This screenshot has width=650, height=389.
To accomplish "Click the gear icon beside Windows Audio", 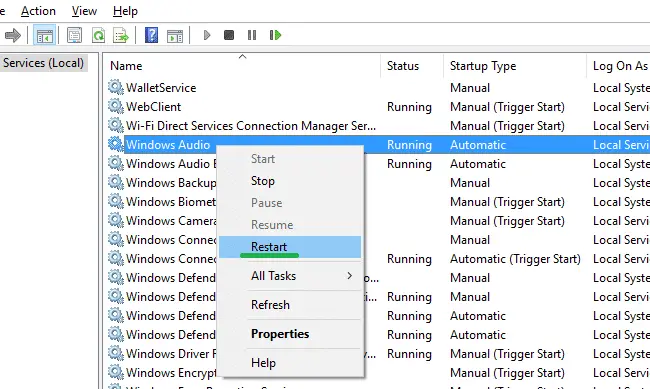I will coord(116,144).
